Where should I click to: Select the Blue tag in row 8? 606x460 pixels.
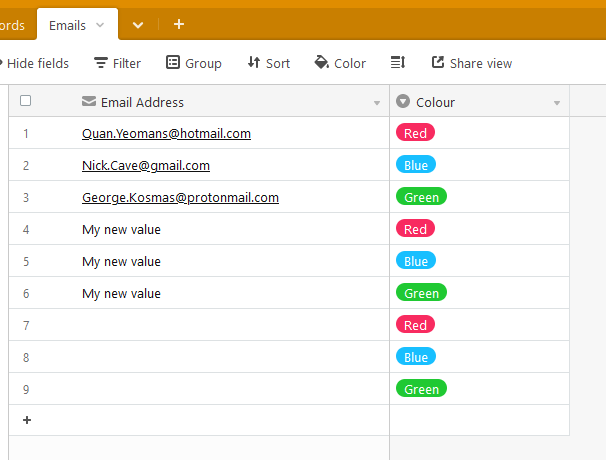(x=416, y=356)
